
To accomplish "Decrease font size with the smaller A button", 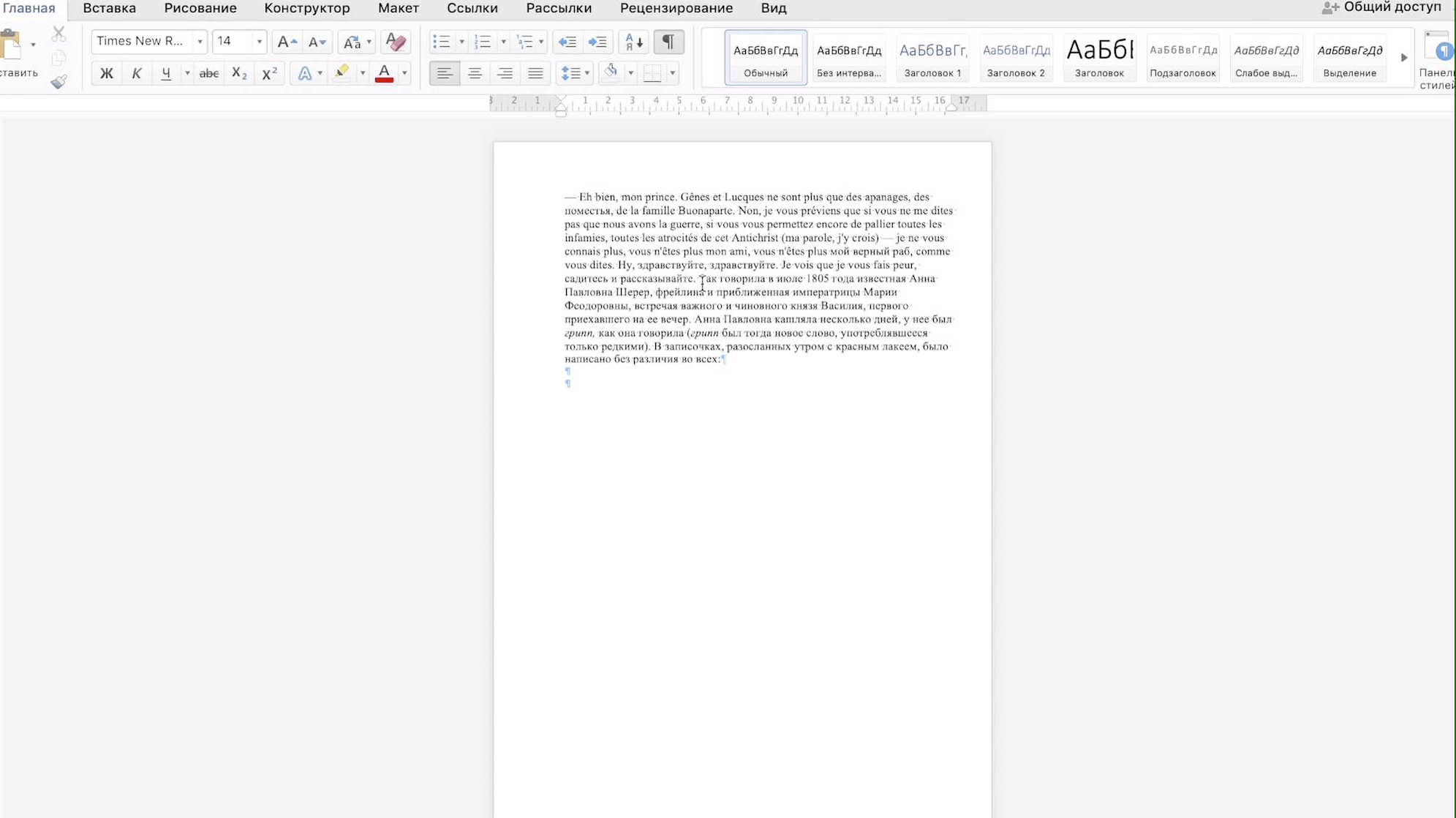I will click(317, 42).
